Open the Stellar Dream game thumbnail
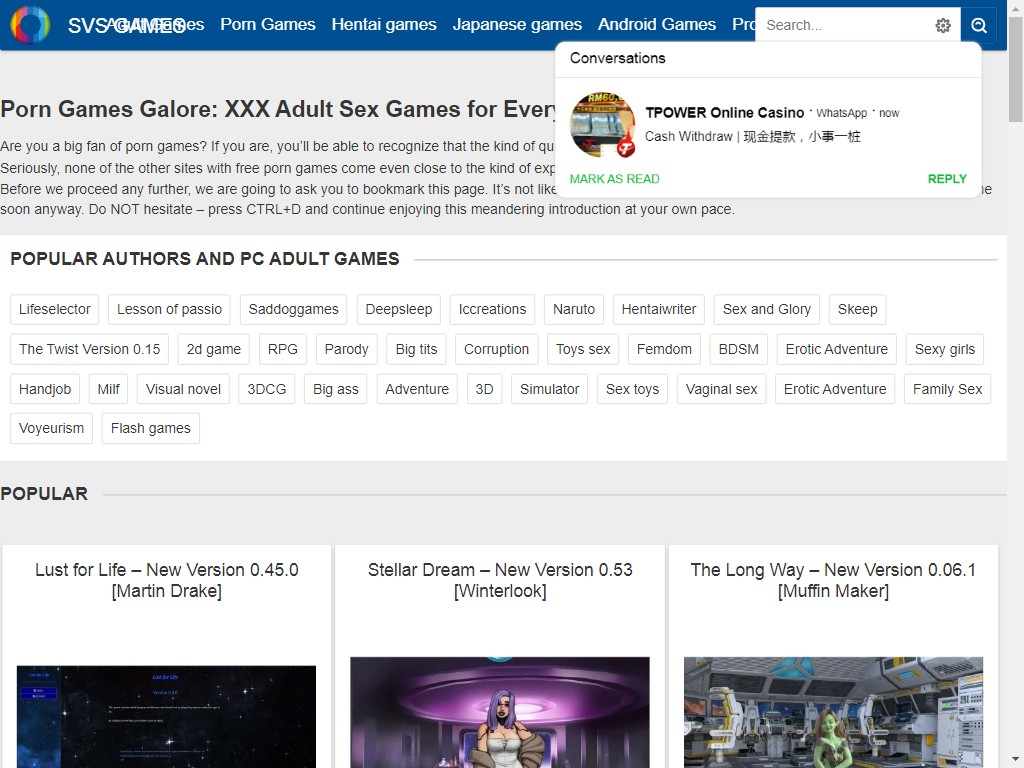 coord(500,712)
